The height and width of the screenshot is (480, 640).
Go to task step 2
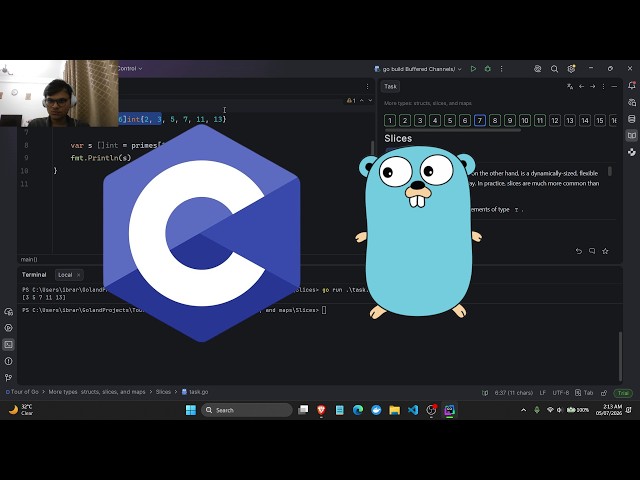click(405, 120)
